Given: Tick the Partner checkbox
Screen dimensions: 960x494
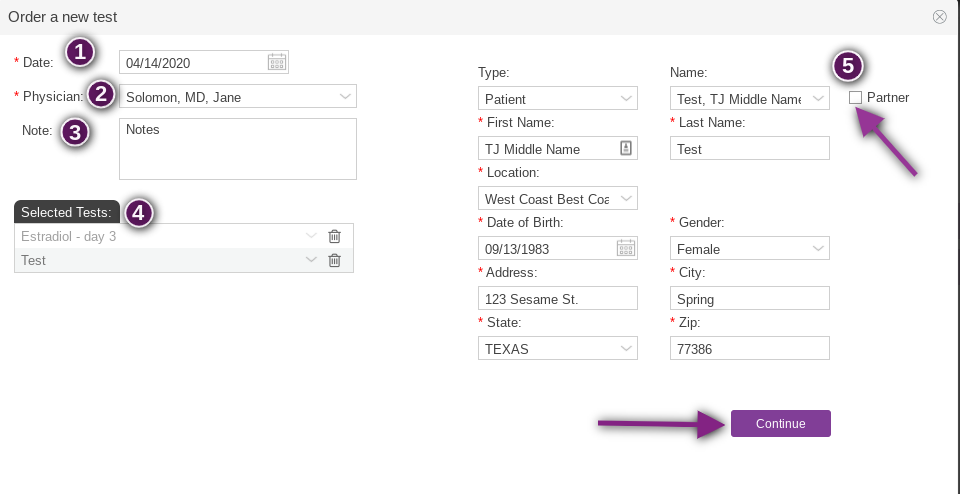Looking at the screenshot, I should [856, 98].
